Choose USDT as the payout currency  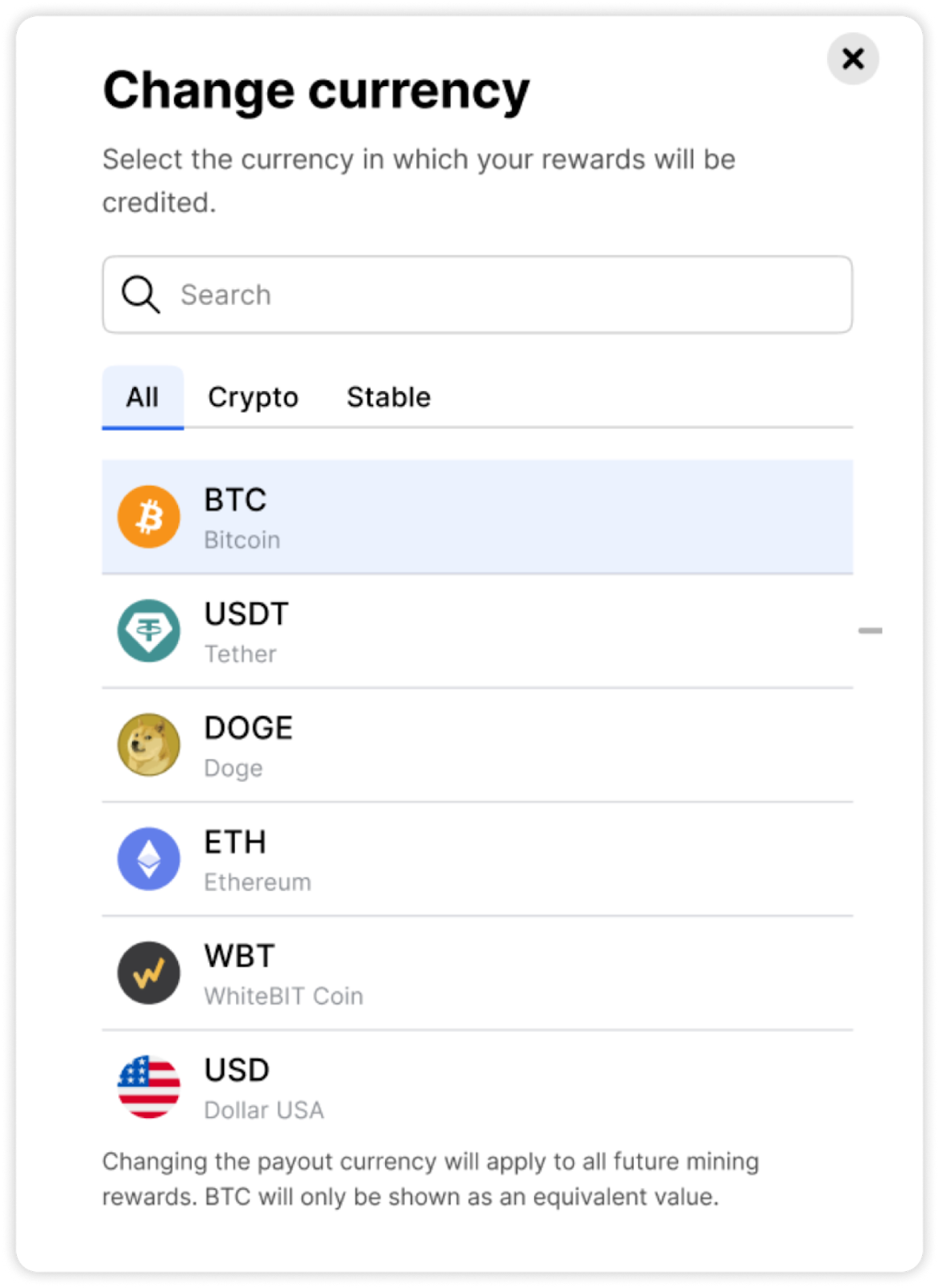point(246,614)
